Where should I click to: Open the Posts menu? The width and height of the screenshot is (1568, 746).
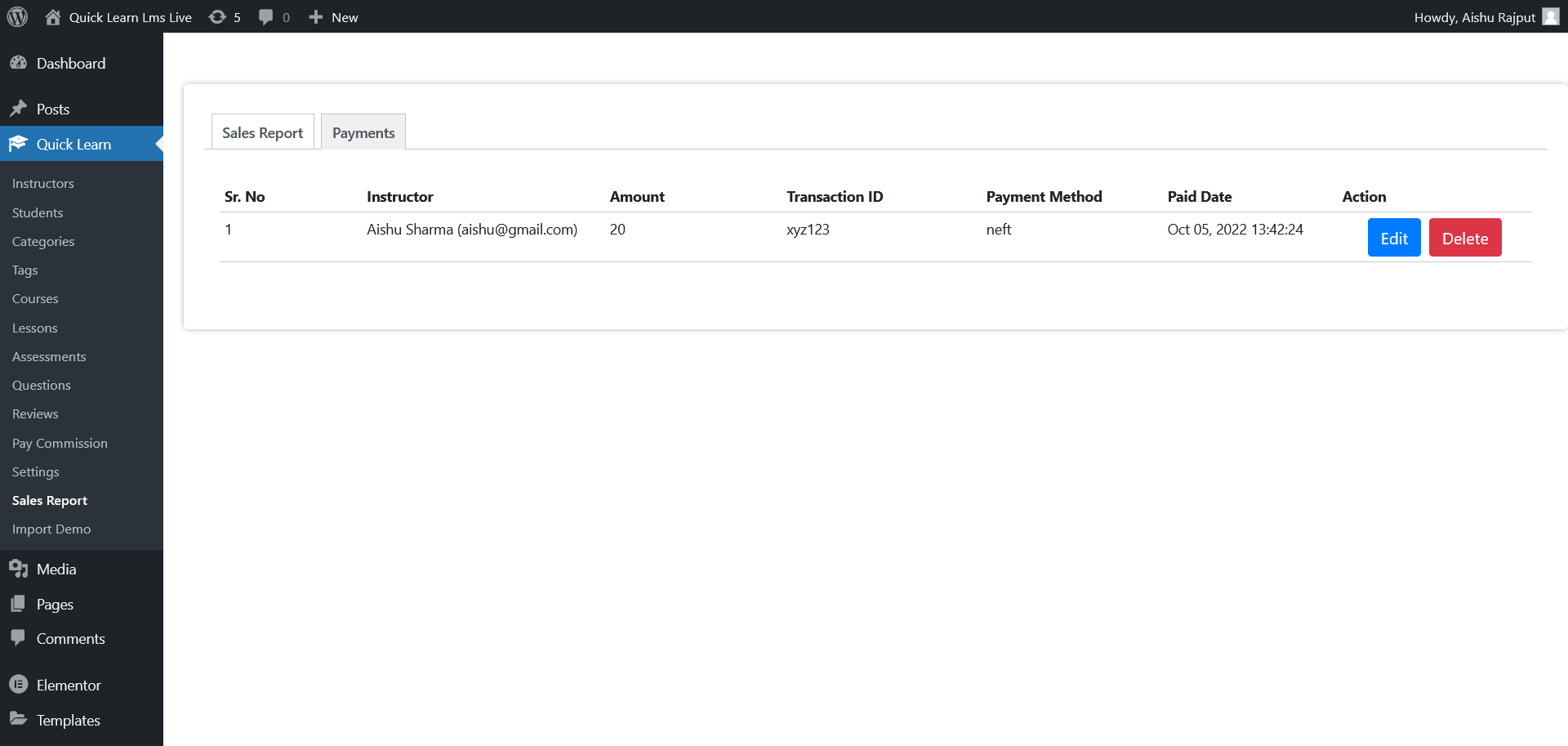(53, 109)
